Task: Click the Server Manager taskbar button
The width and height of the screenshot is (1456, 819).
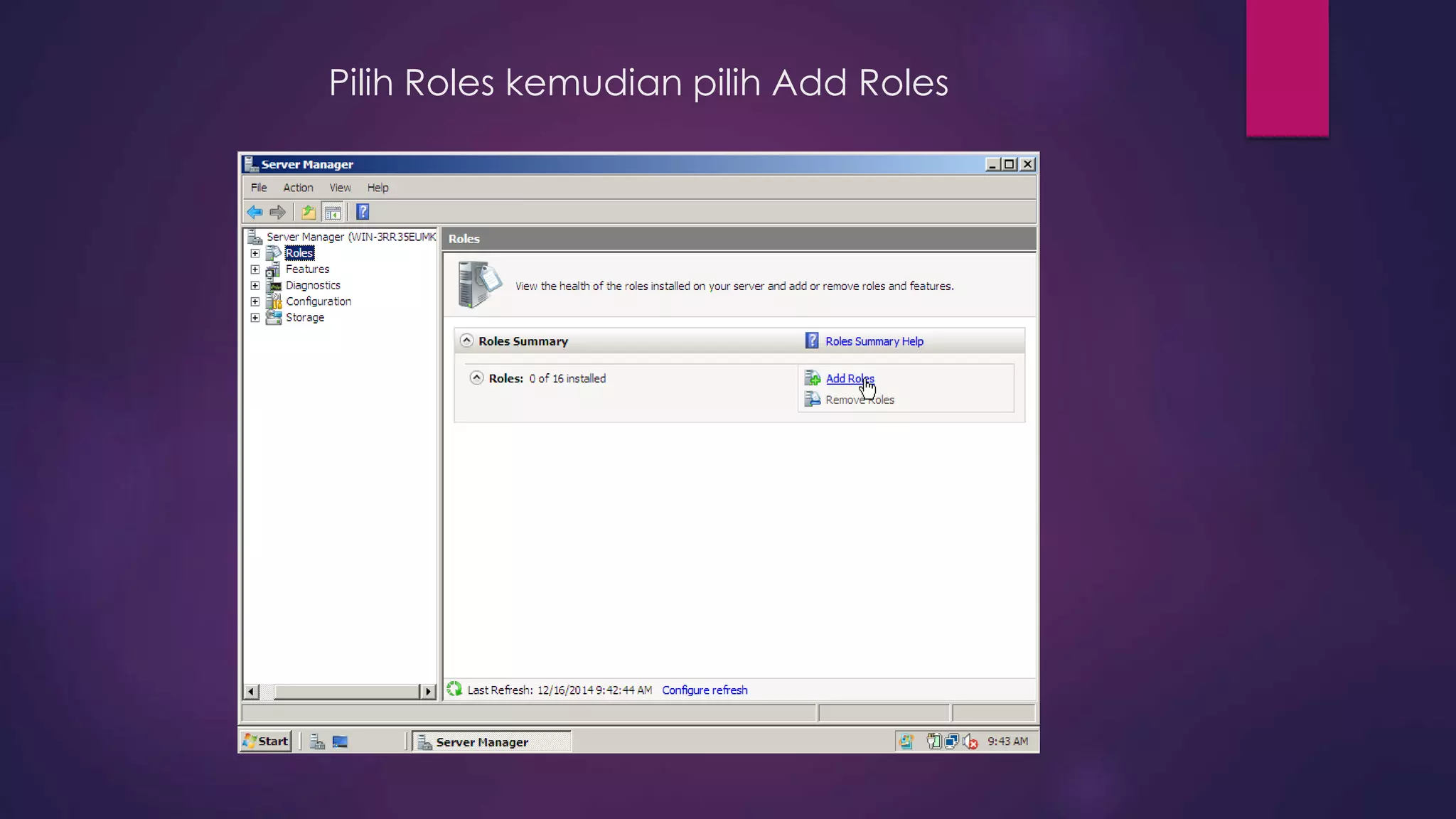Action: pos(492,742)
